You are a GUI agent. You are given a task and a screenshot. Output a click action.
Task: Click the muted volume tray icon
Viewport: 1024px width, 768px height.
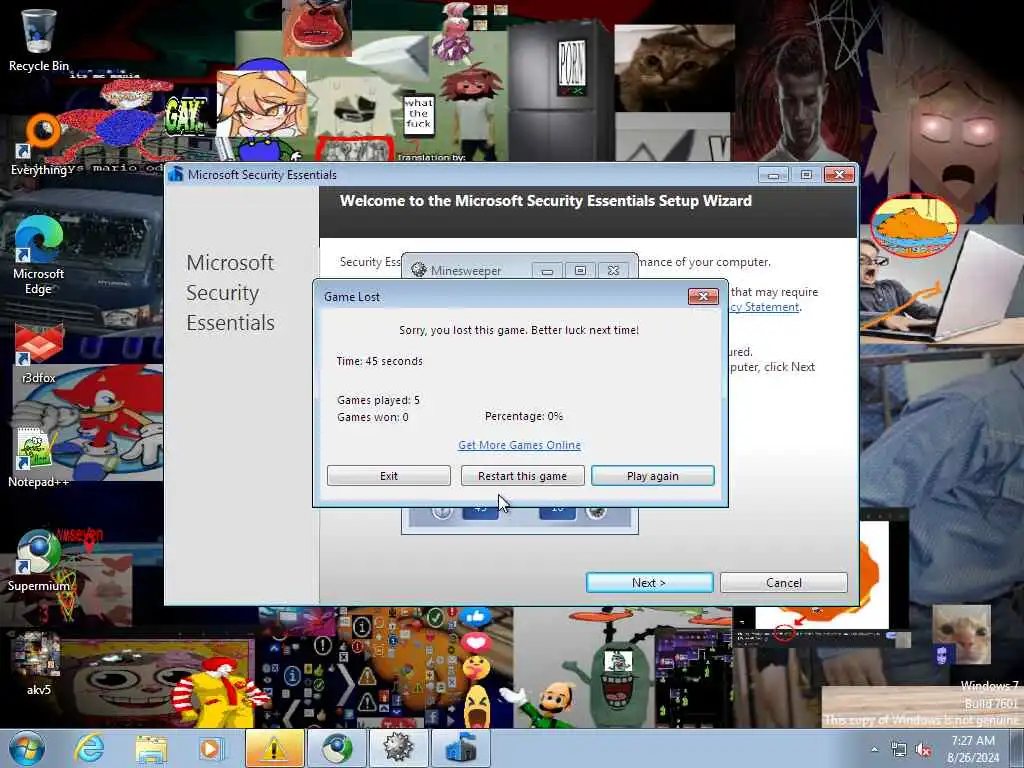tap(923, 750)
